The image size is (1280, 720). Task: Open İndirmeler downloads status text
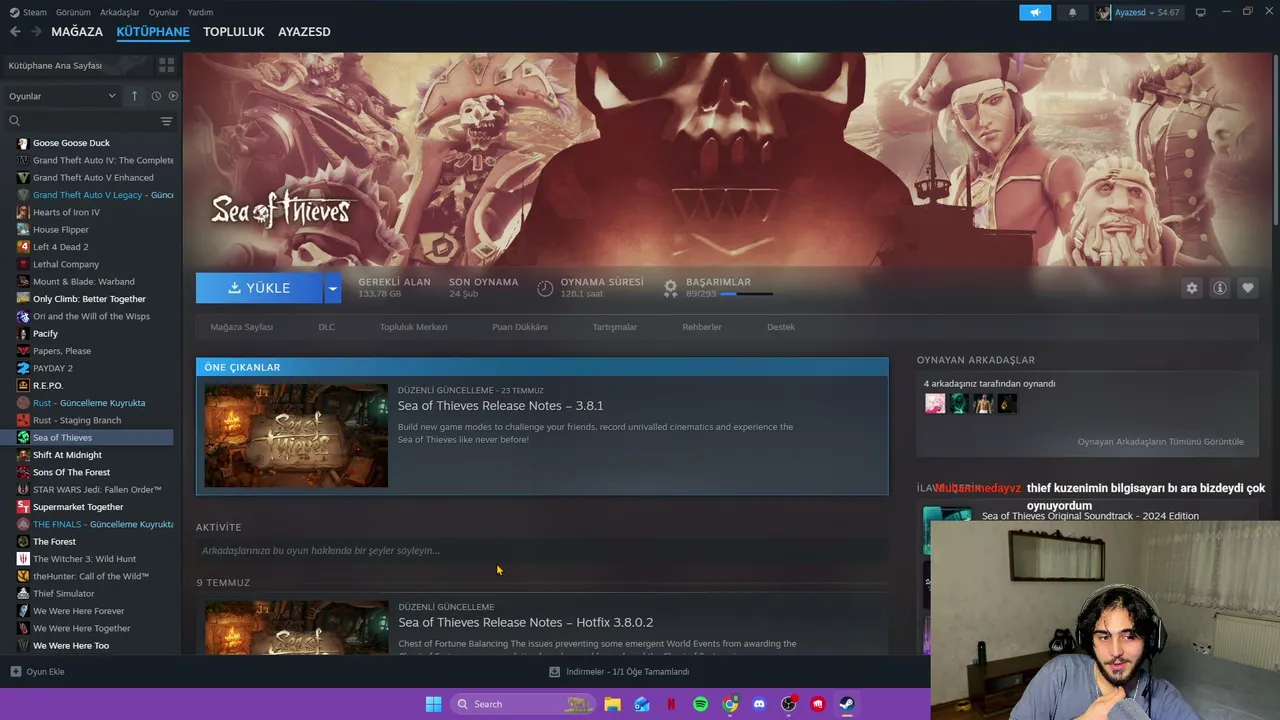628,672
